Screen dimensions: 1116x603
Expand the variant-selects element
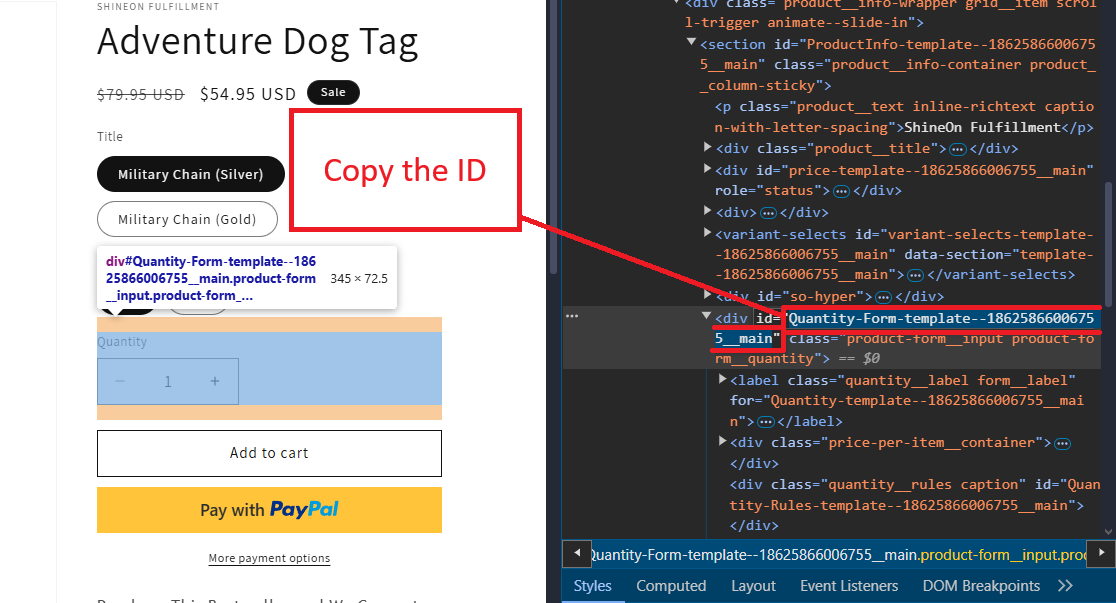coord(707,233)
